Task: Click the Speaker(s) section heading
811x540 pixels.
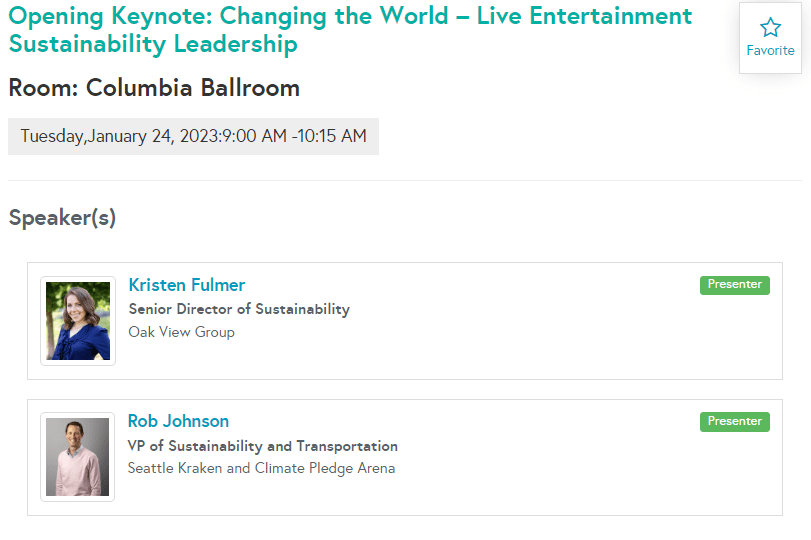Action: click(62, 218)
